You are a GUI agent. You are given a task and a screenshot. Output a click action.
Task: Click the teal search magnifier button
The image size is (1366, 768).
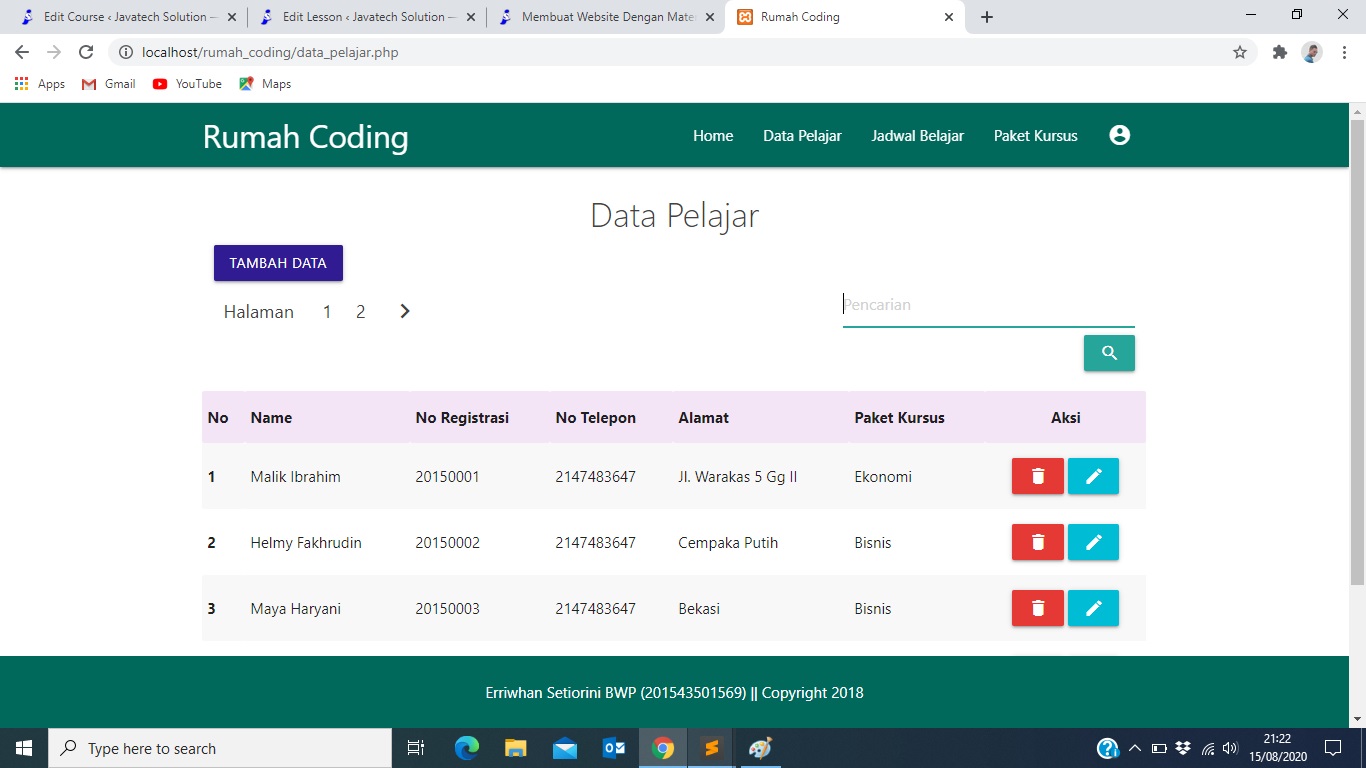(1109, 353)
